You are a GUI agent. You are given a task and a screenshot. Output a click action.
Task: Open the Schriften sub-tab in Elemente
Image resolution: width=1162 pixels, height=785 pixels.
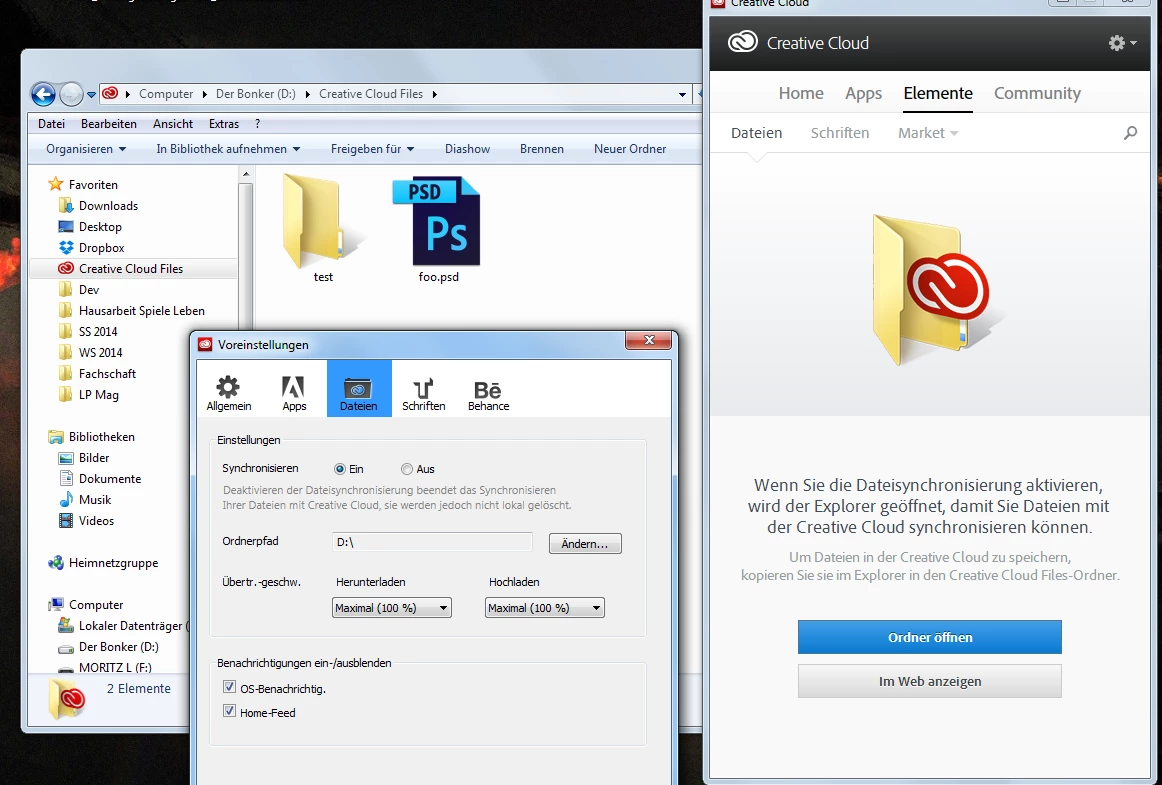tap(840, 133)
